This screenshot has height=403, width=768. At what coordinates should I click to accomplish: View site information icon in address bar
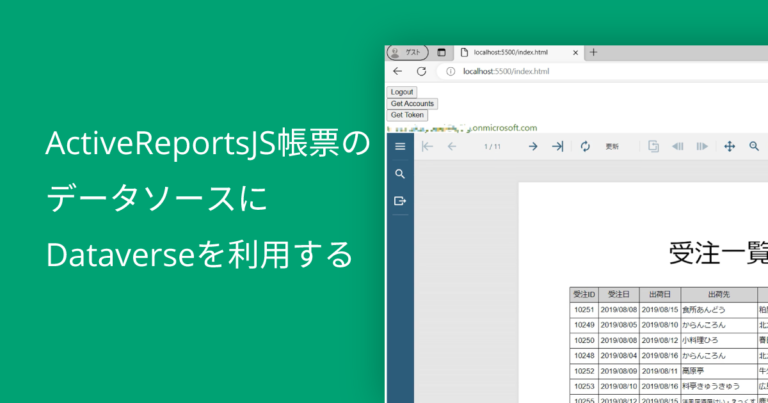coord(450,71)
